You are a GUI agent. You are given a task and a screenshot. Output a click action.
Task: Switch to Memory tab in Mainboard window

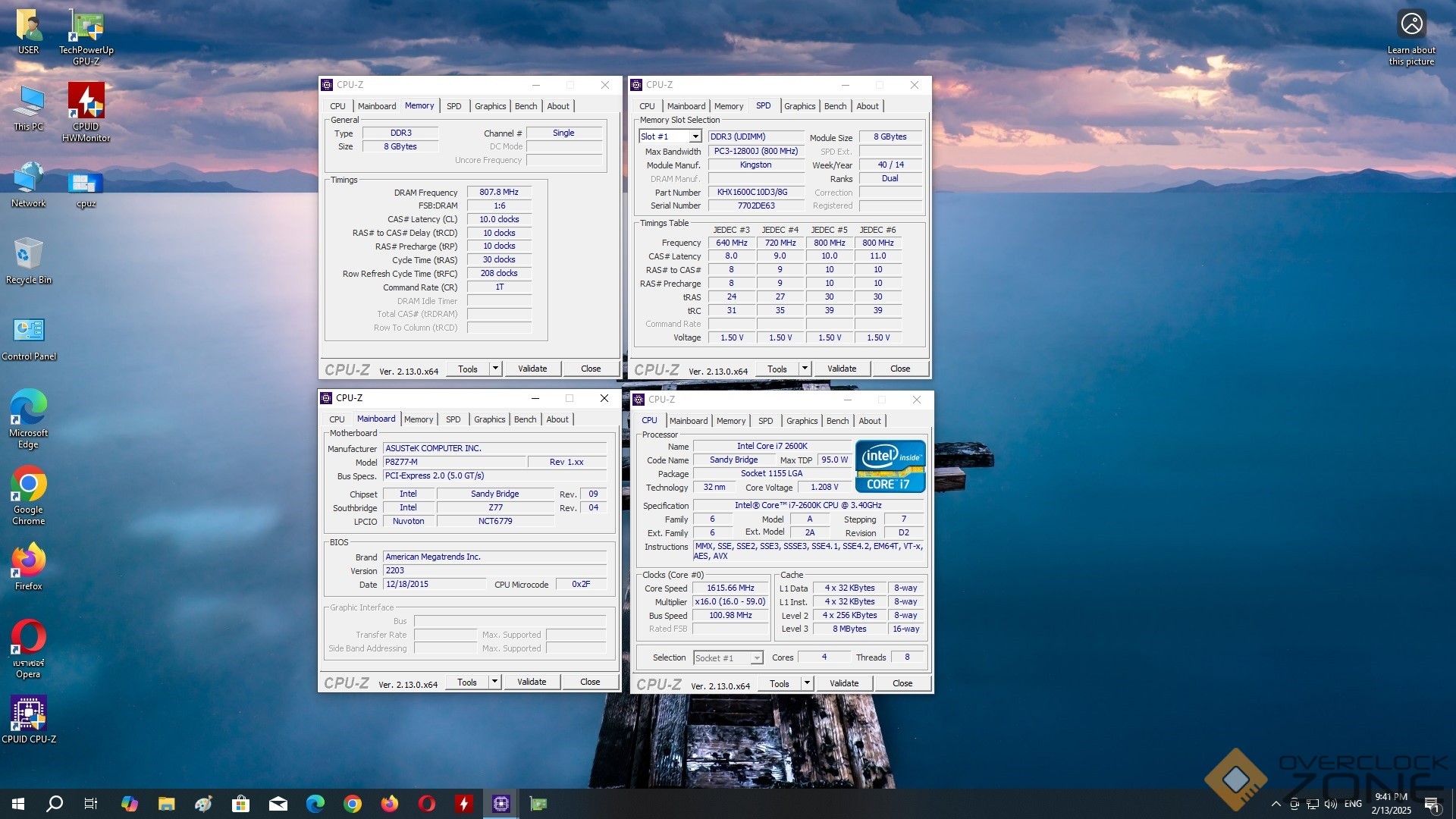419,419
